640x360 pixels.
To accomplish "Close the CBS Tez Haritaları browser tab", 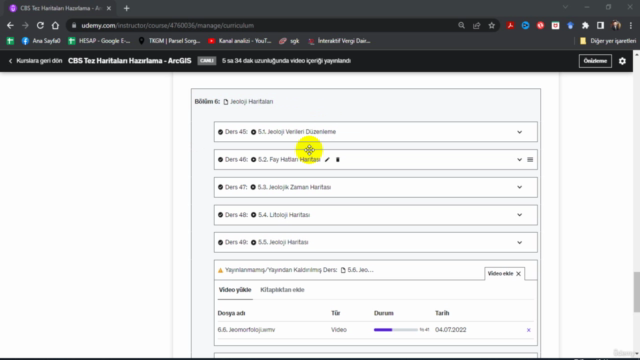I will point(109,8).
